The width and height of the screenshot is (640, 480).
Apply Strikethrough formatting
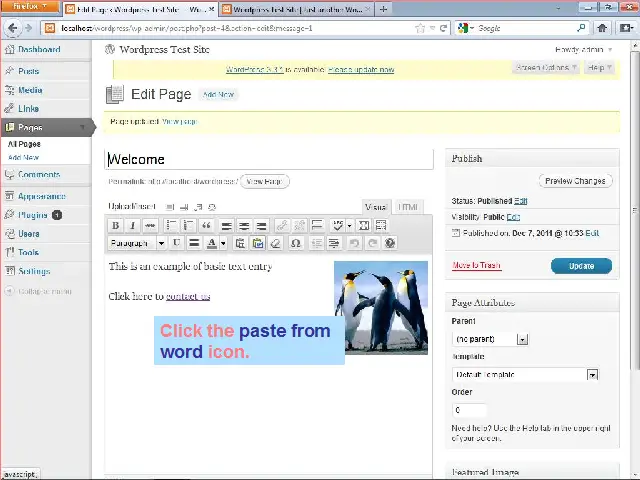tap(150, 225)
